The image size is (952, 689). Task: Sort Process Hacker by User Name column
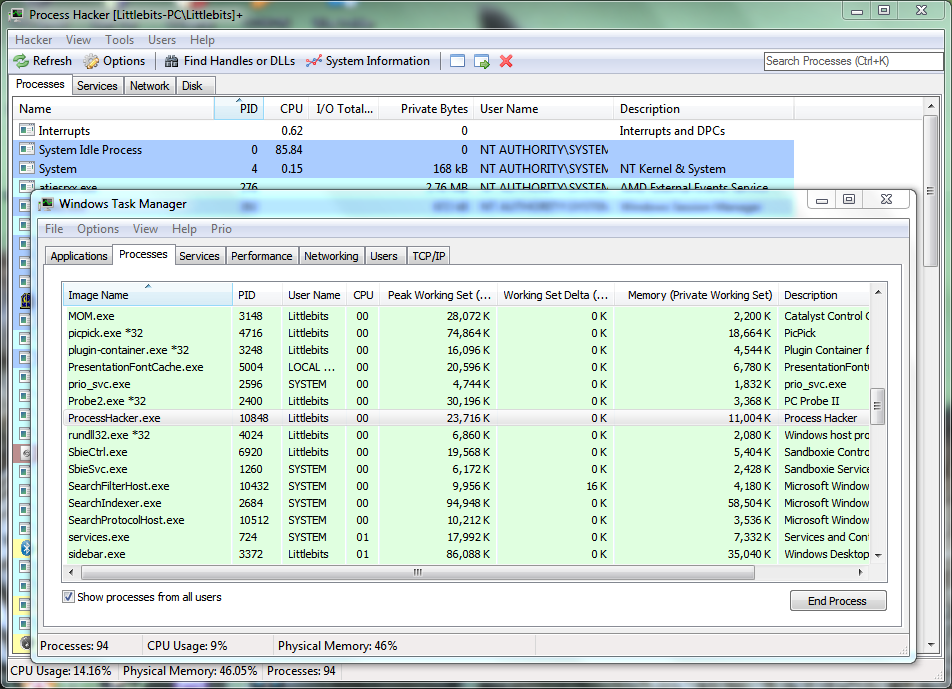pyautogui.click(x=543, y=109)
